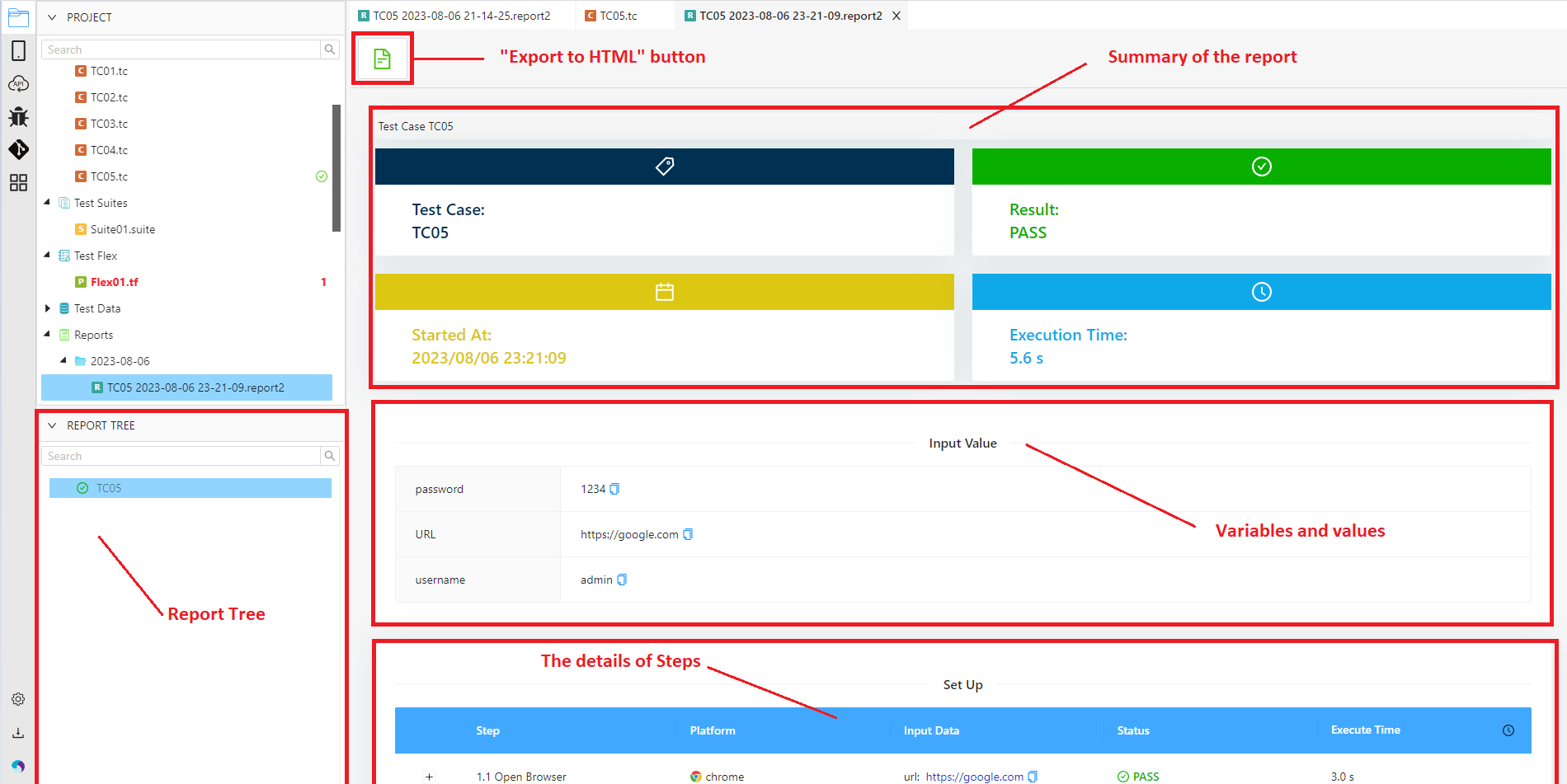Click the Platform column header
This screenshot has height=784, width=1567.
[713, 730]
